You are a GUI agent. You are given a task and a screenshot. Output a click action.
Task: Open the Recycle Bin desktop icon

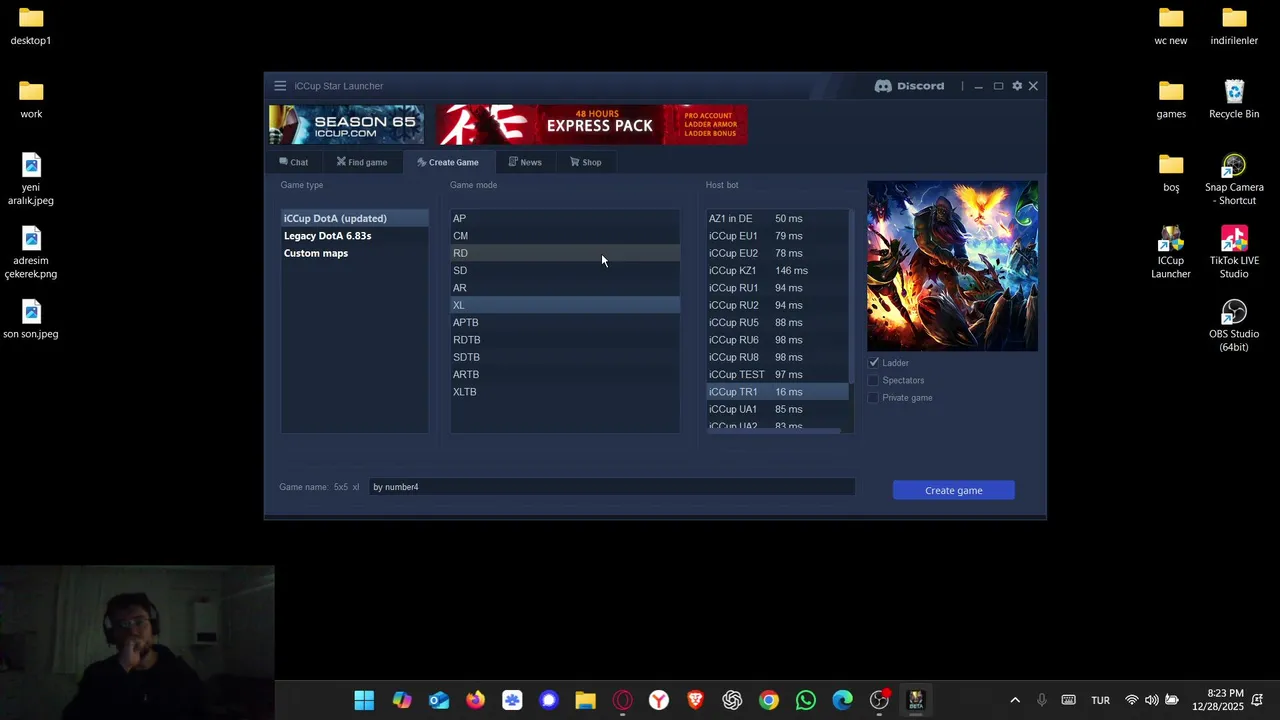coord(1234,100)
